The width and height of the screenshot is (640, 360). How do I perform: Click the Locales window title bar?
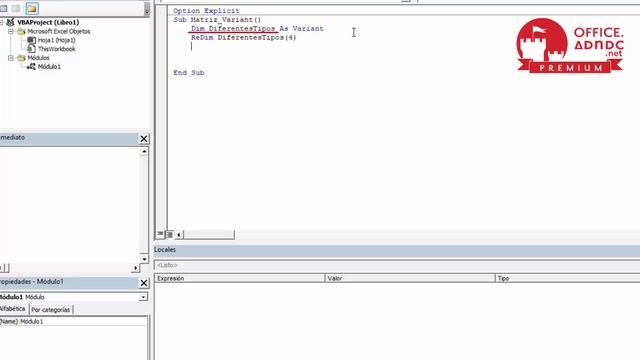pos(397,249)
